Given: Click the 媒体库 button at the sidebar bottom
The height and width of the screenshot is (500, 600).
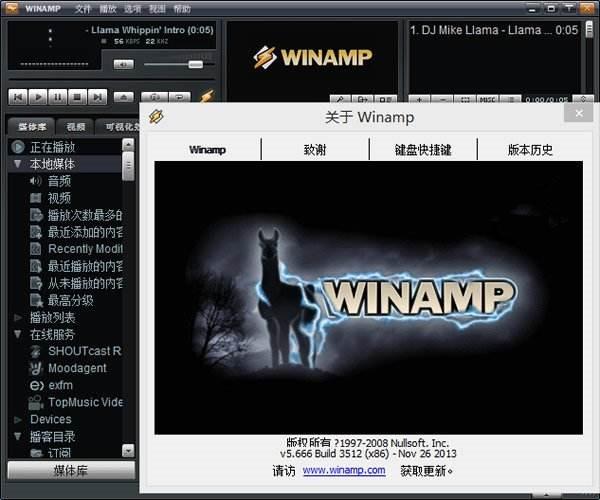Looking at the screenshot, I should click(71, 471).
